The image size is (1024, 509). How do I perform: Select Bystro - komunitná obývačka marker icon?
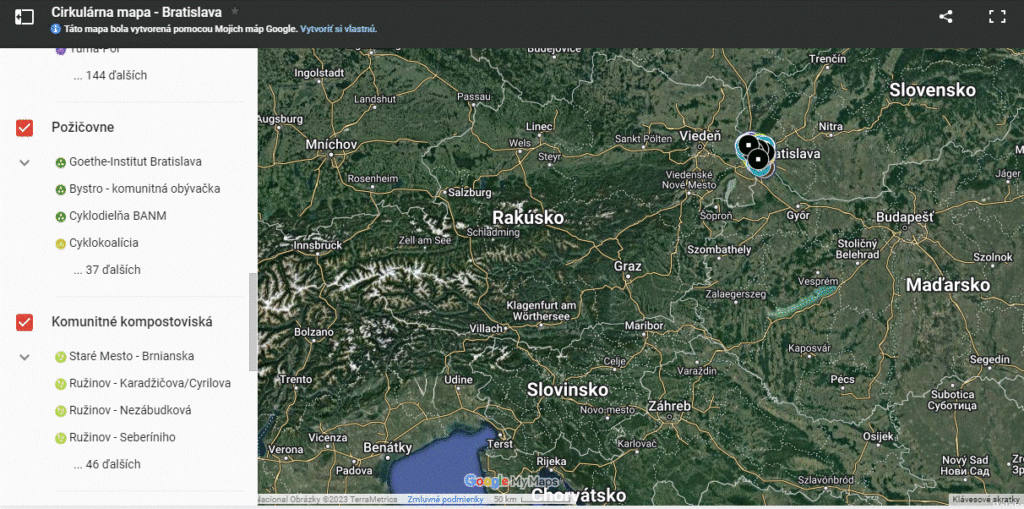pyautogui.click(x=60, y=189)
